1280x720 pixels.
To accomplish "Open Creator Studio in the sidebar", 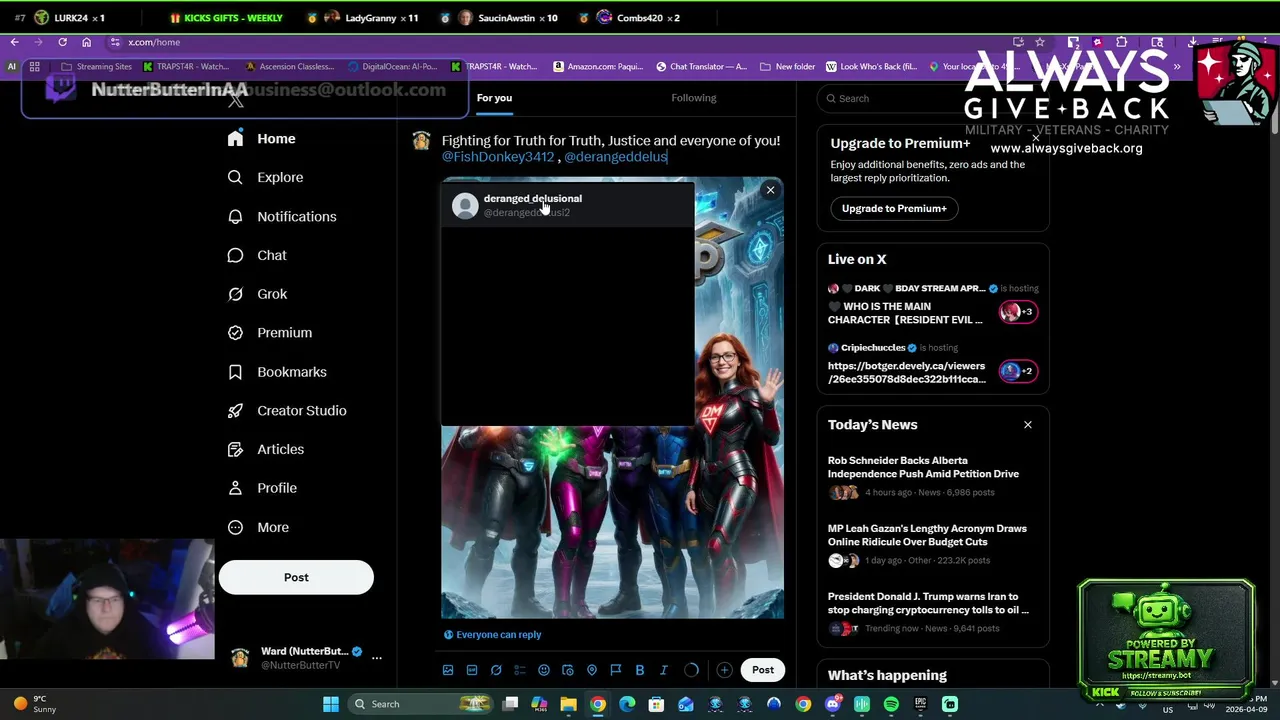I will coord(287,411).
